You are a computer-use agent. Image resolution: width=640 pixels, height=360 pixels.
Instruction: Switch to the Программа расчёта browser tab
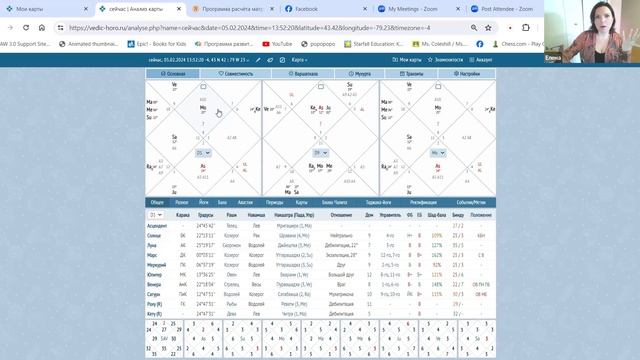233,9
